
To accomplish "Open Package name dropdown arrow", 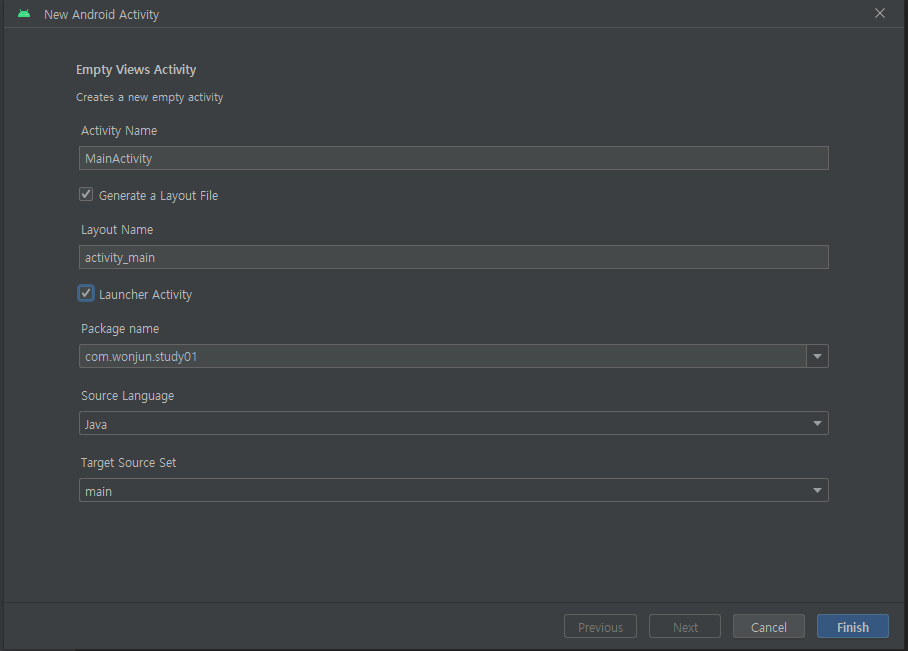I will 817,356.
